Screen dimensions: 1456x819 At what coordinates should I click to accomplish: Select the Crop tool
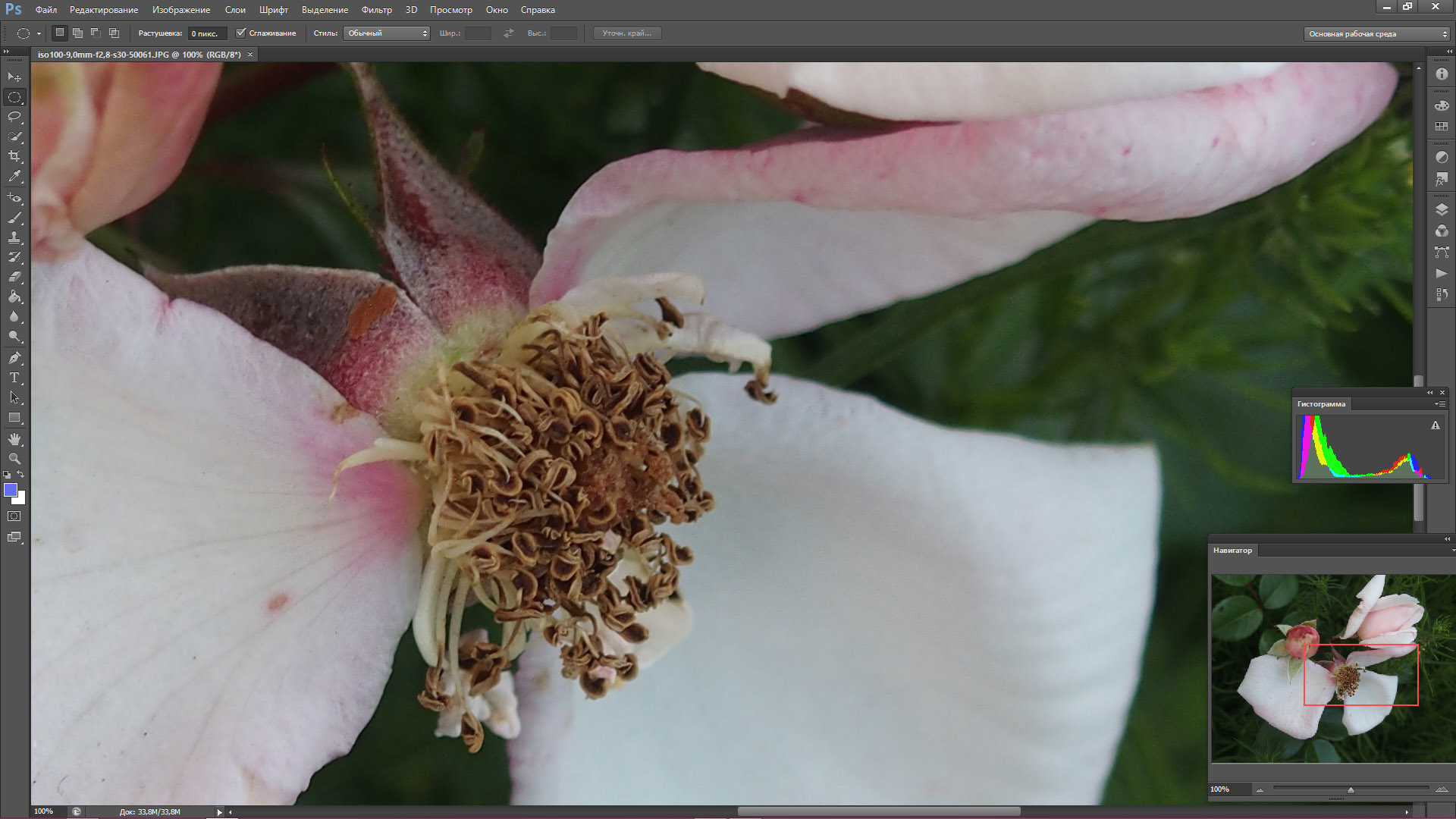pyautogui.click(x=14, y=156)
